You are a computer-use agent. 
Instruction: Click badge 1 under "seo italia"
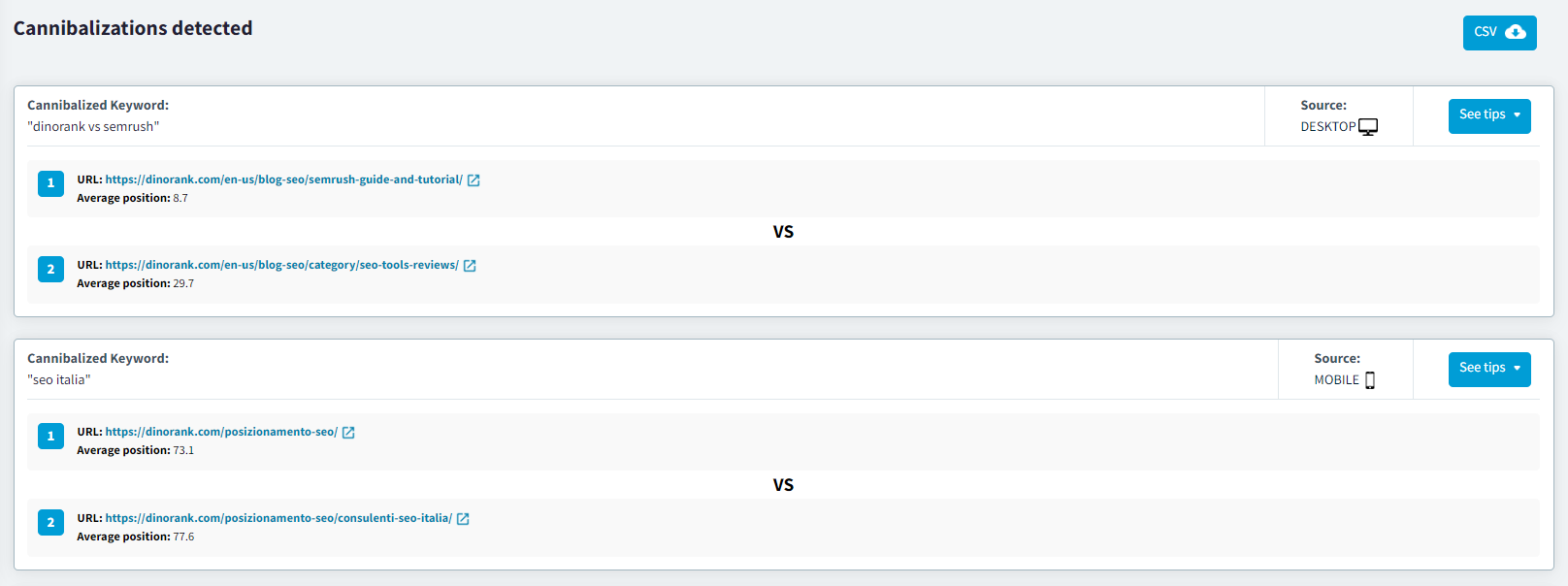tap(50, 437)
